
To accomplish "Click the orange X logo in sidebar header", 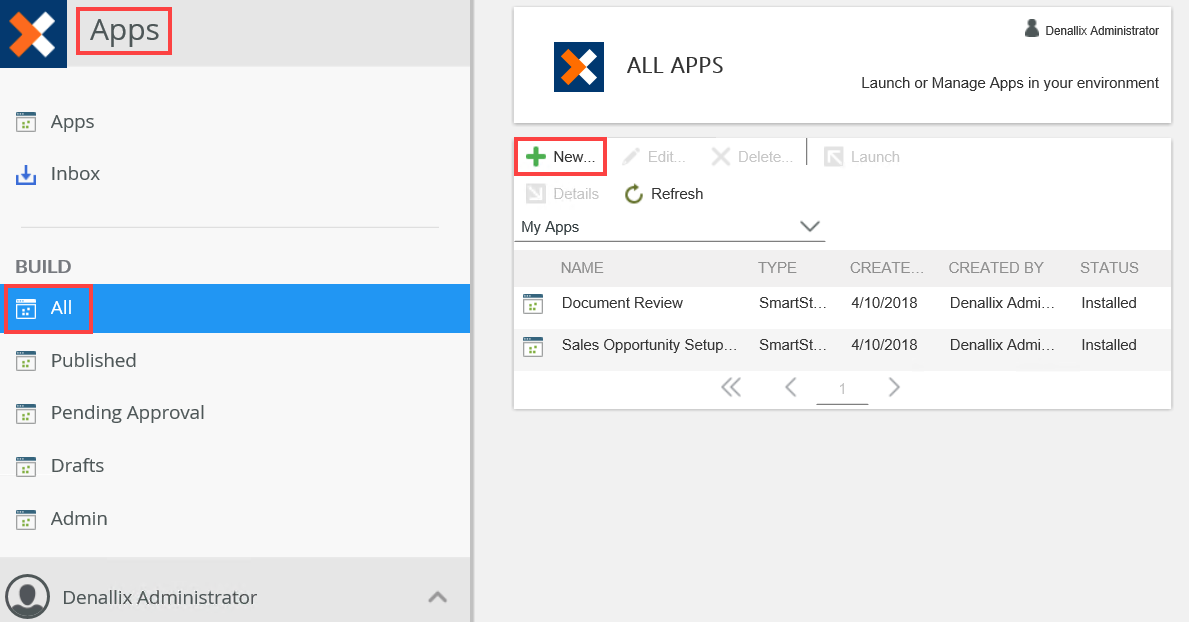I will [33, 34].
